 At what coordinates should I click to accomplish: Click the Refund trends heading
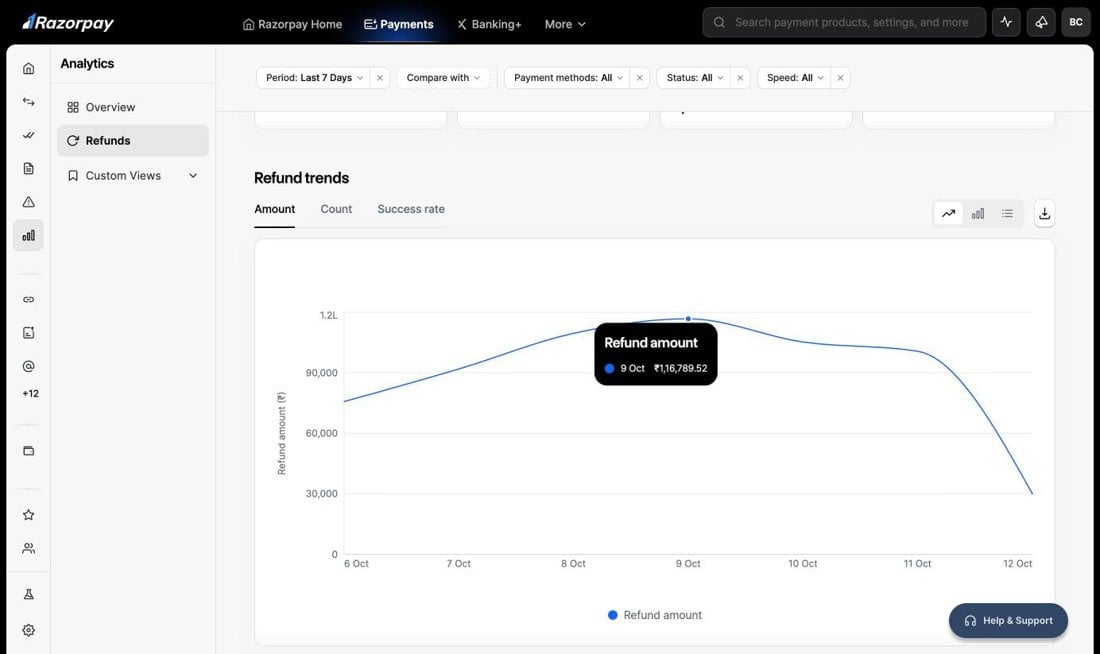(x=302, y=178)
